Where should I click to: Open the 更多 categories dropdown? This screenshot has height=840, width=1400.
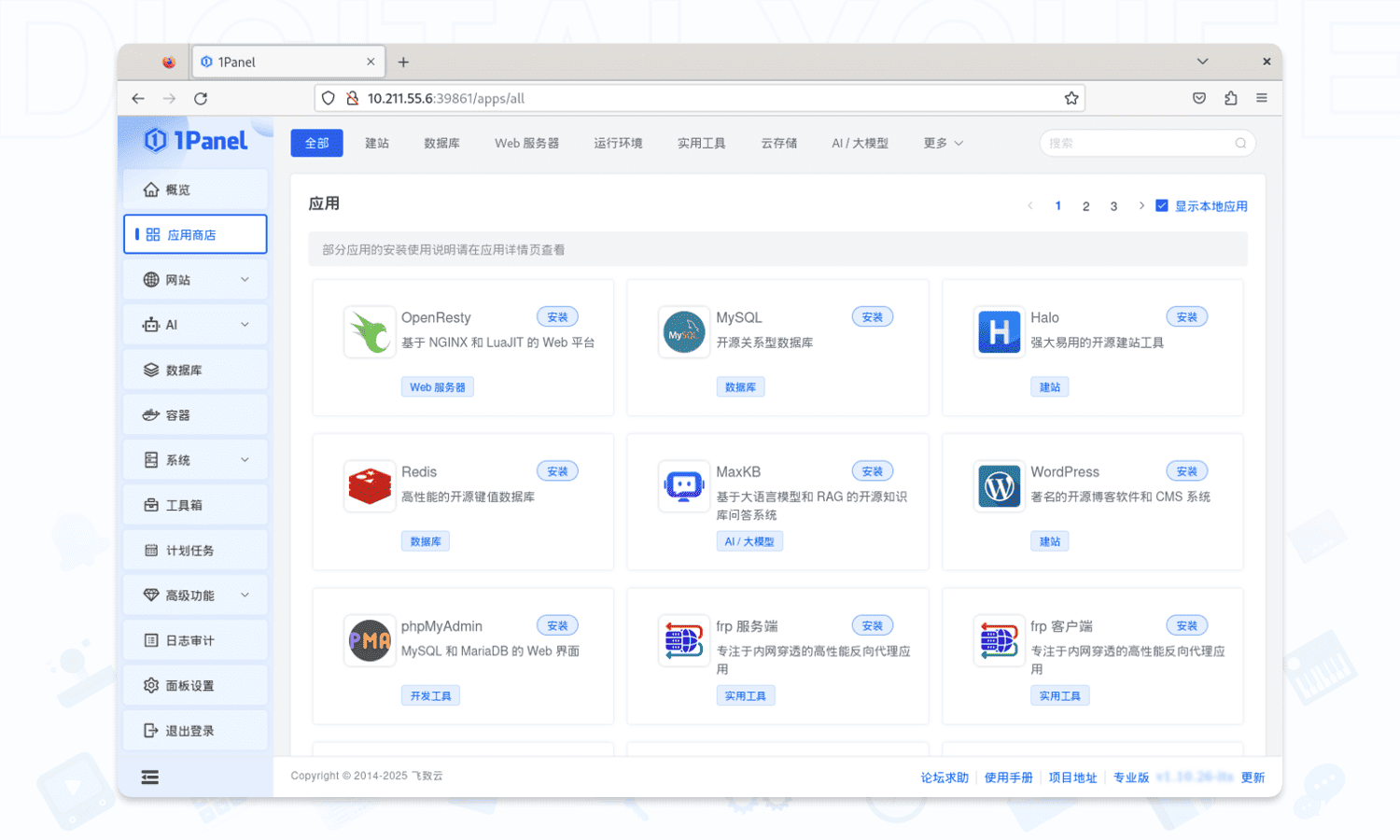pos(943,143)
